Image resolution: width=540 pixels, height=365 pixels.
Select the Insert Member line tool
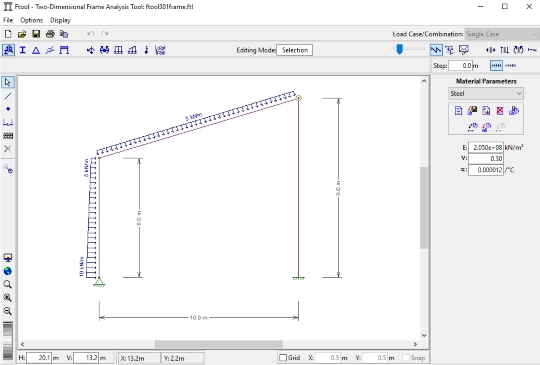click(x=8, y=96)
